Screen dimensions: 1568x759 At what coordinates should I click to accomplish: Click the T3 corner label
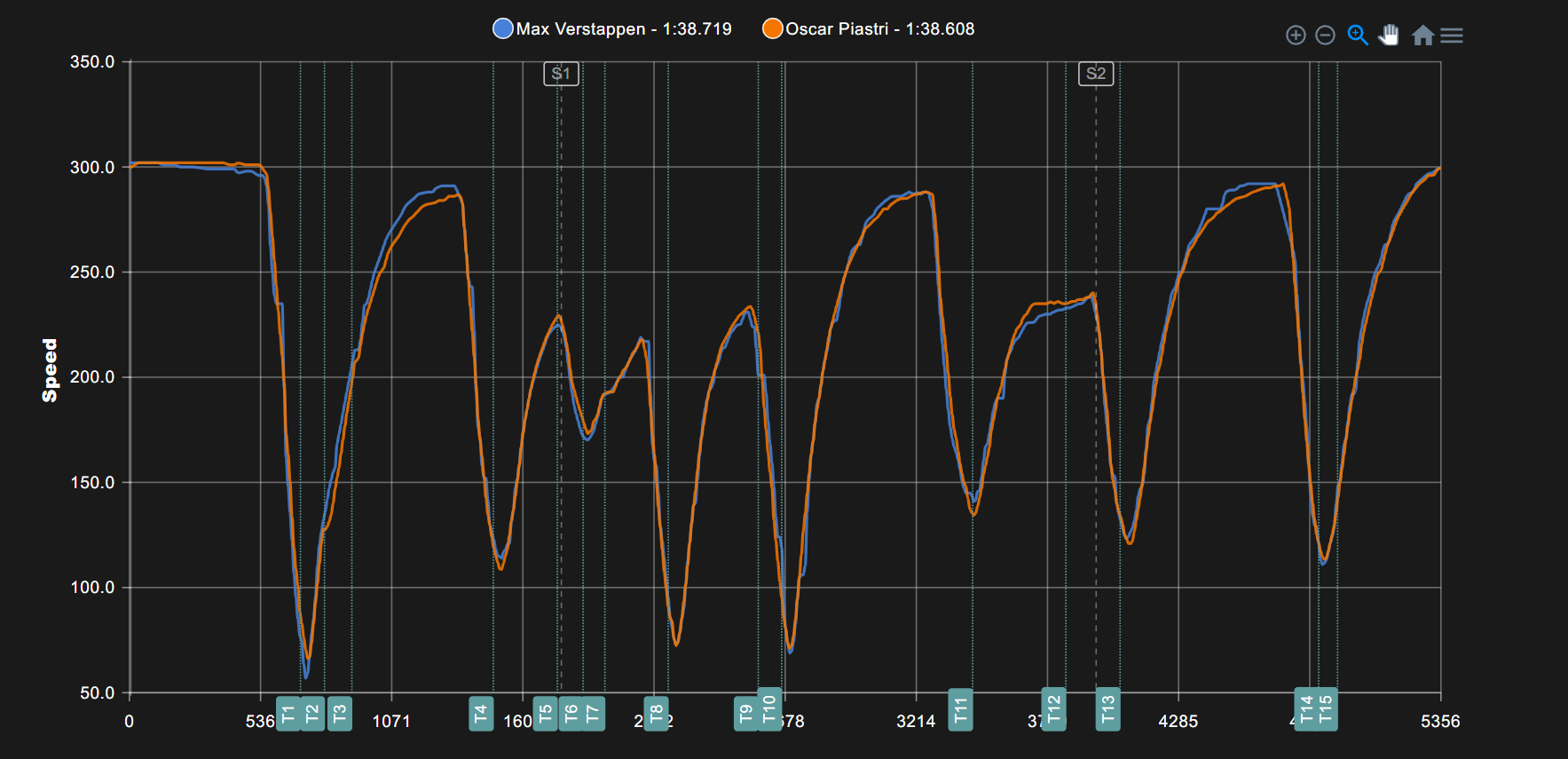[x=340, y=714]
